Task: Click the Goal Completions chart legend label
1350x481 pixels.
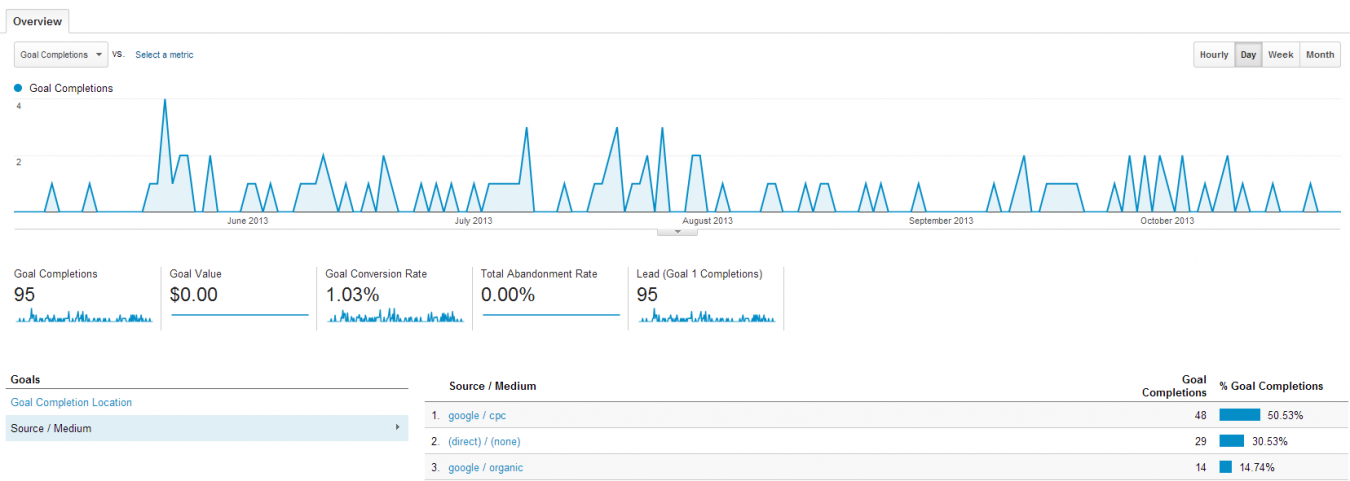Action: coord(71,88)
